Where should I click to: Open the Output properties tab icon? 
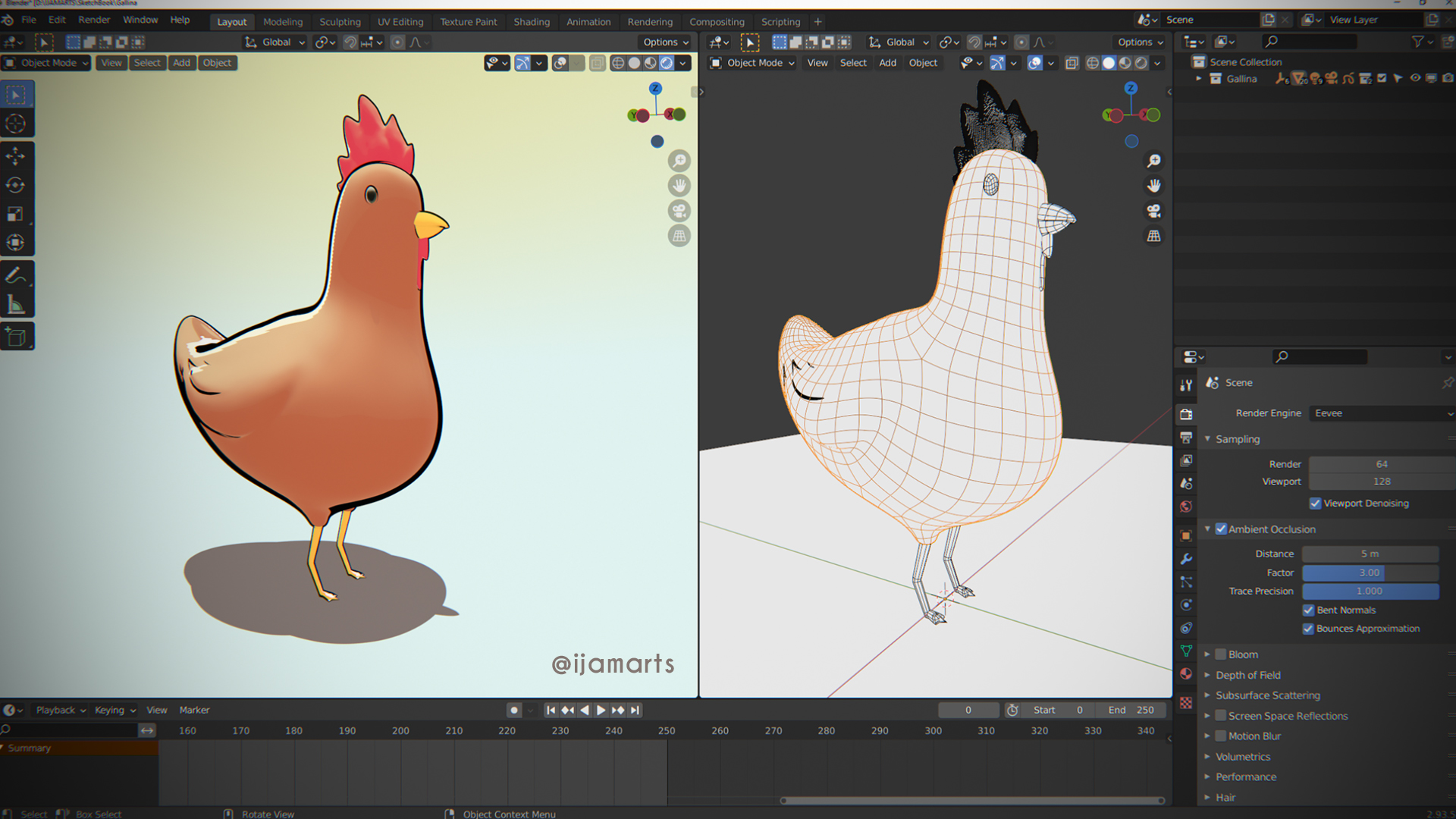(1186, 438)
